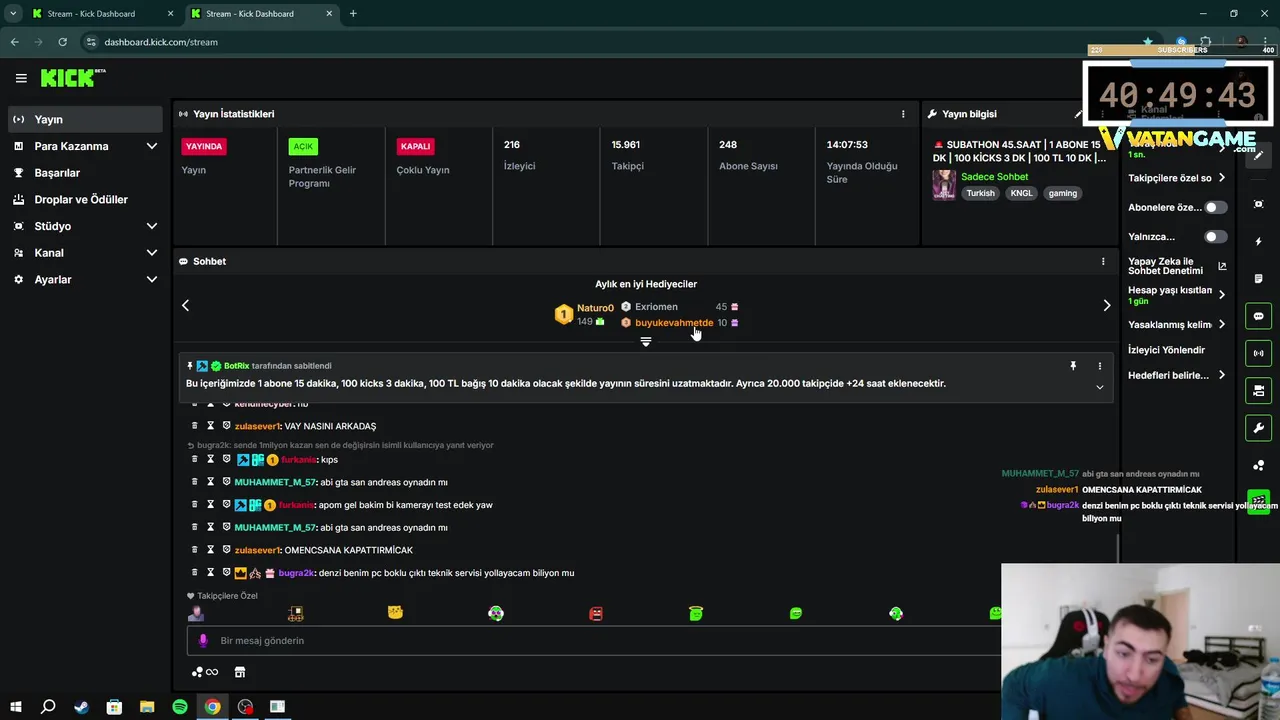Open Spotify from the Windows taskbar
The image size is (1280, 720).
180,707
